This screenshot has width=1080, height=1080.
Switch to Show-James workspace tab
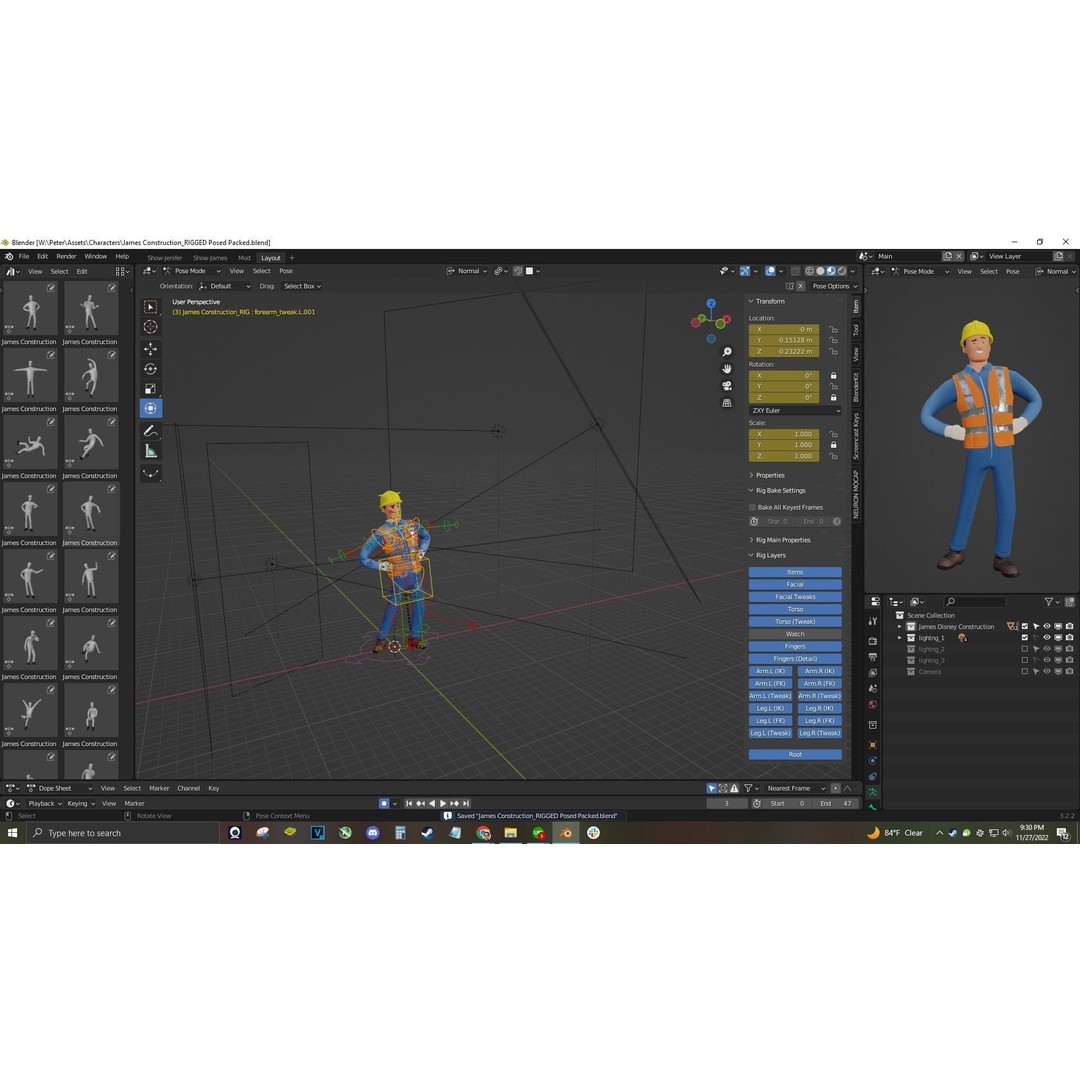point(209,258)
